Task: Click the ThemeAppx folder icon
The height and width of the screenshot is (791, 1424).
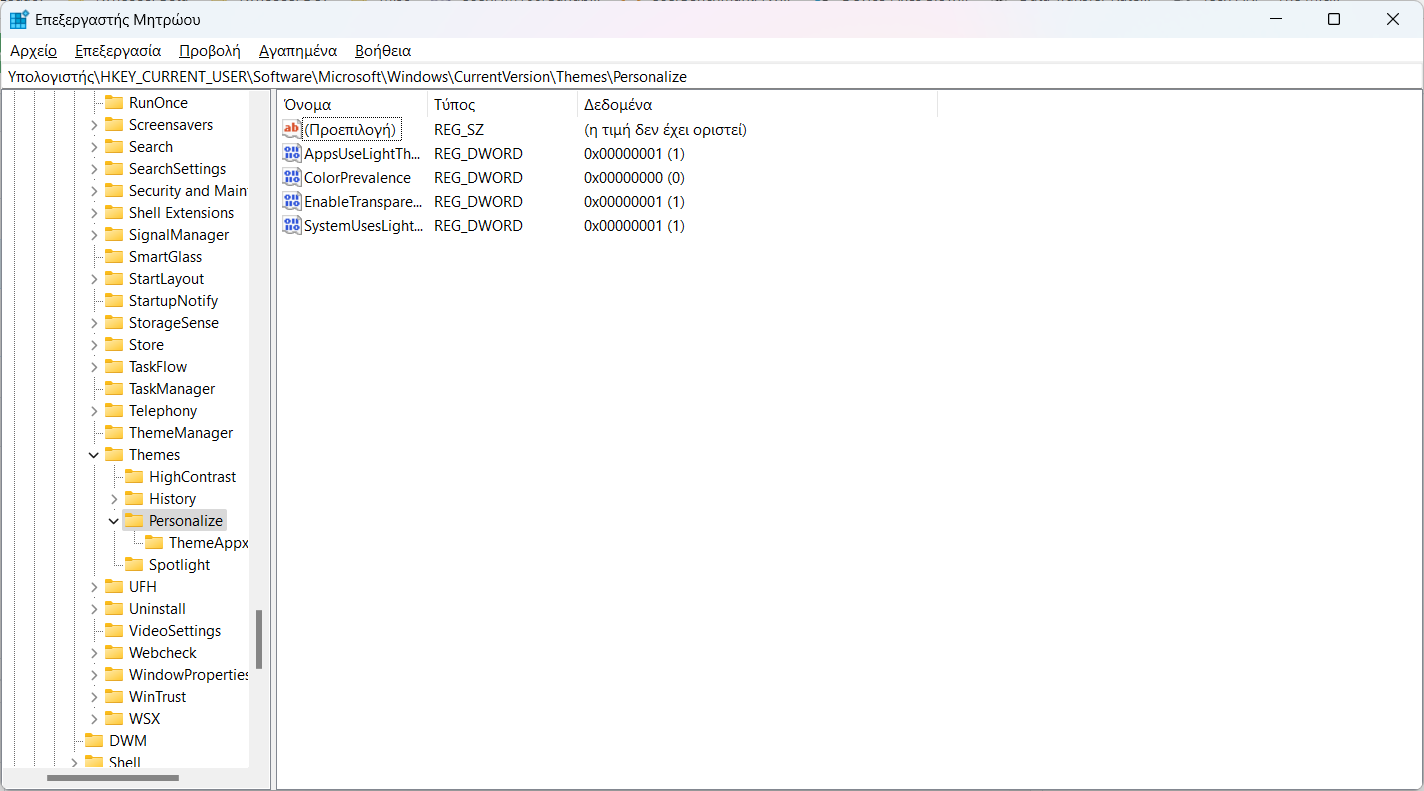Action: [153, 542]
